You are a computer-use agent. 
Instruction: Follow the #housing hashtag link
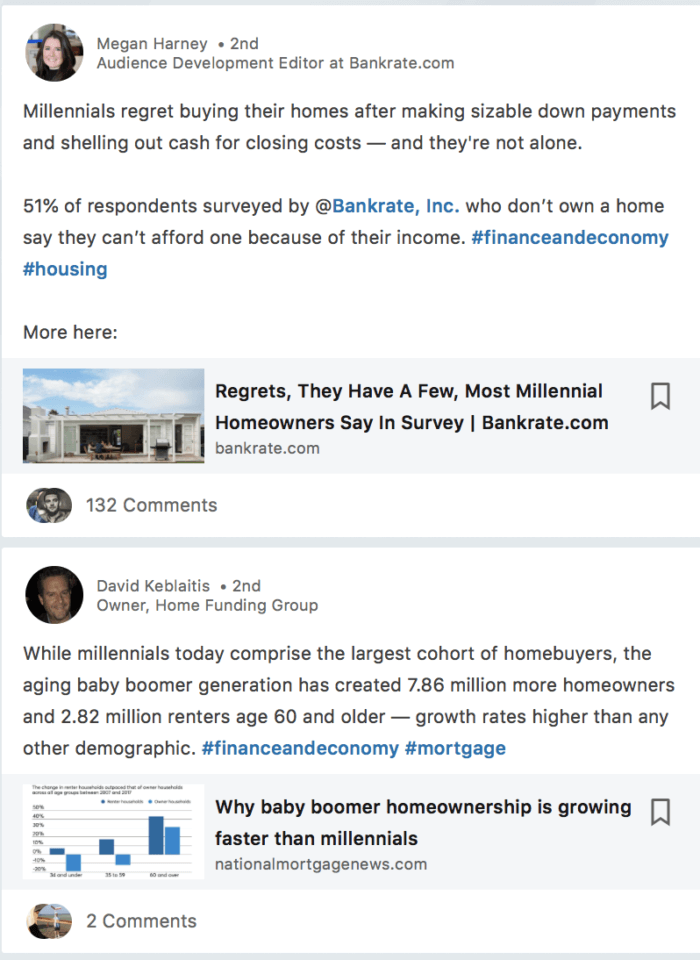[64, 269]
